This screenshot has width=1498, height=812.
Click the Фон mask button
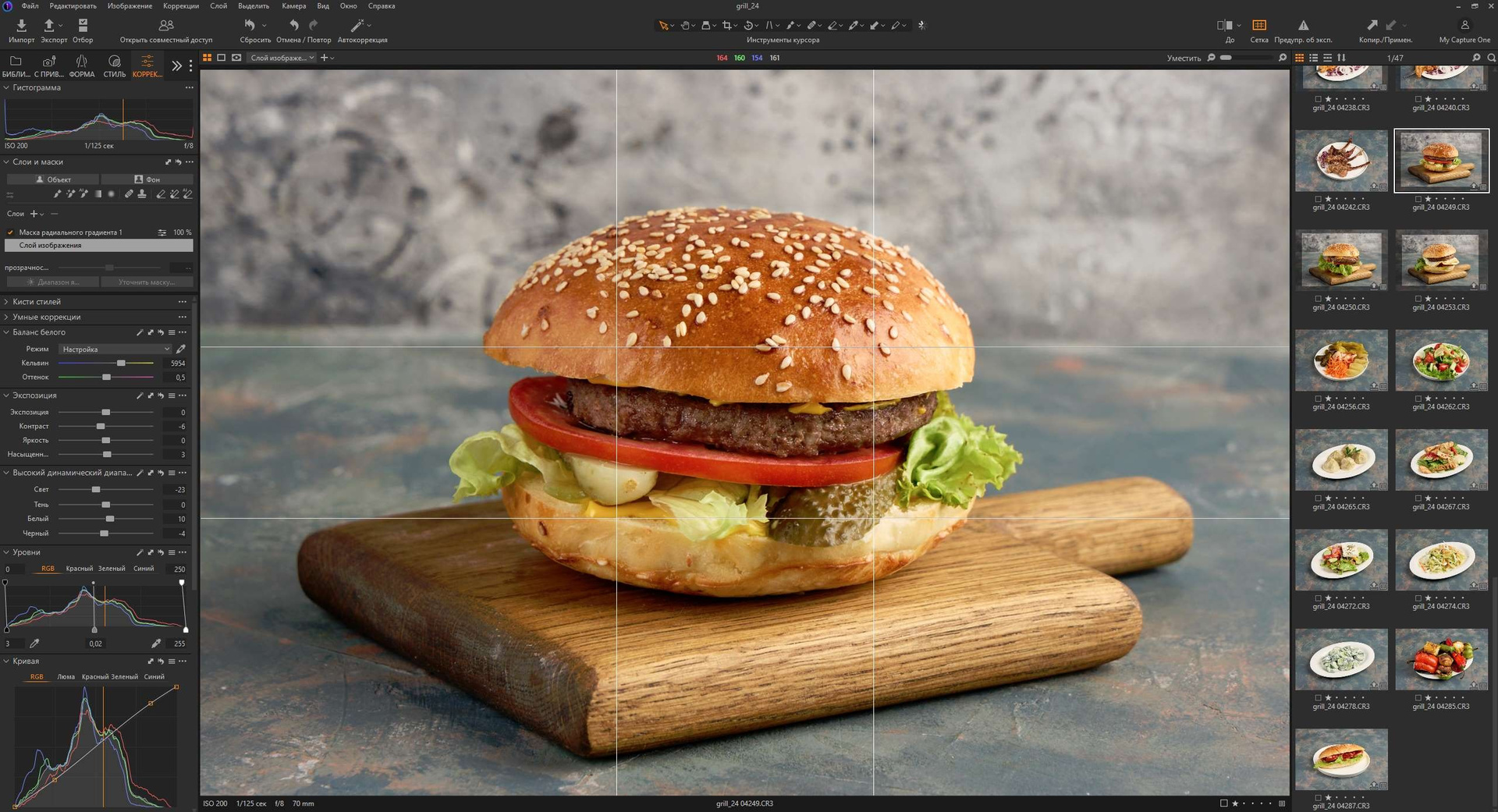(x=147, y=179)
